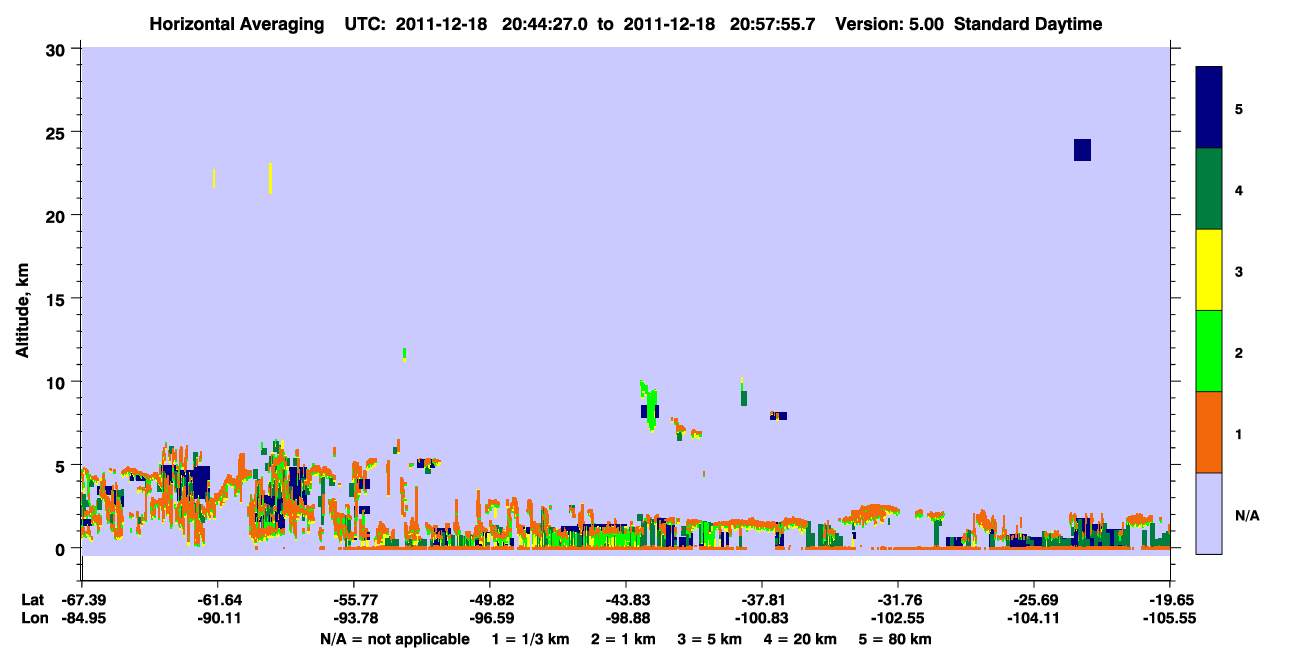Viewport: 1300px width, 667px height.
Task: Click the dark blue colorbar segment labeled 5
Action: (1209, 108)
